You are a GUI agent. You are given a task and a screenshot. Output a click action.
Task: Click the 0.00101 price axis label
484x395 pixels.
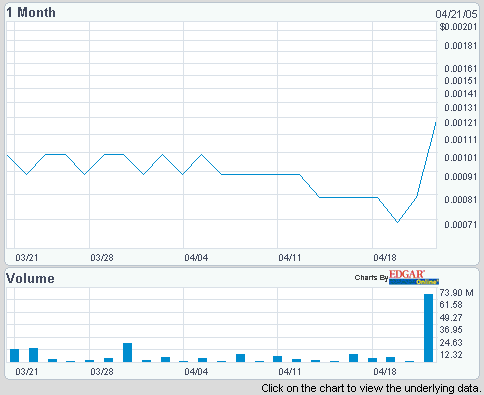point(461,157)
